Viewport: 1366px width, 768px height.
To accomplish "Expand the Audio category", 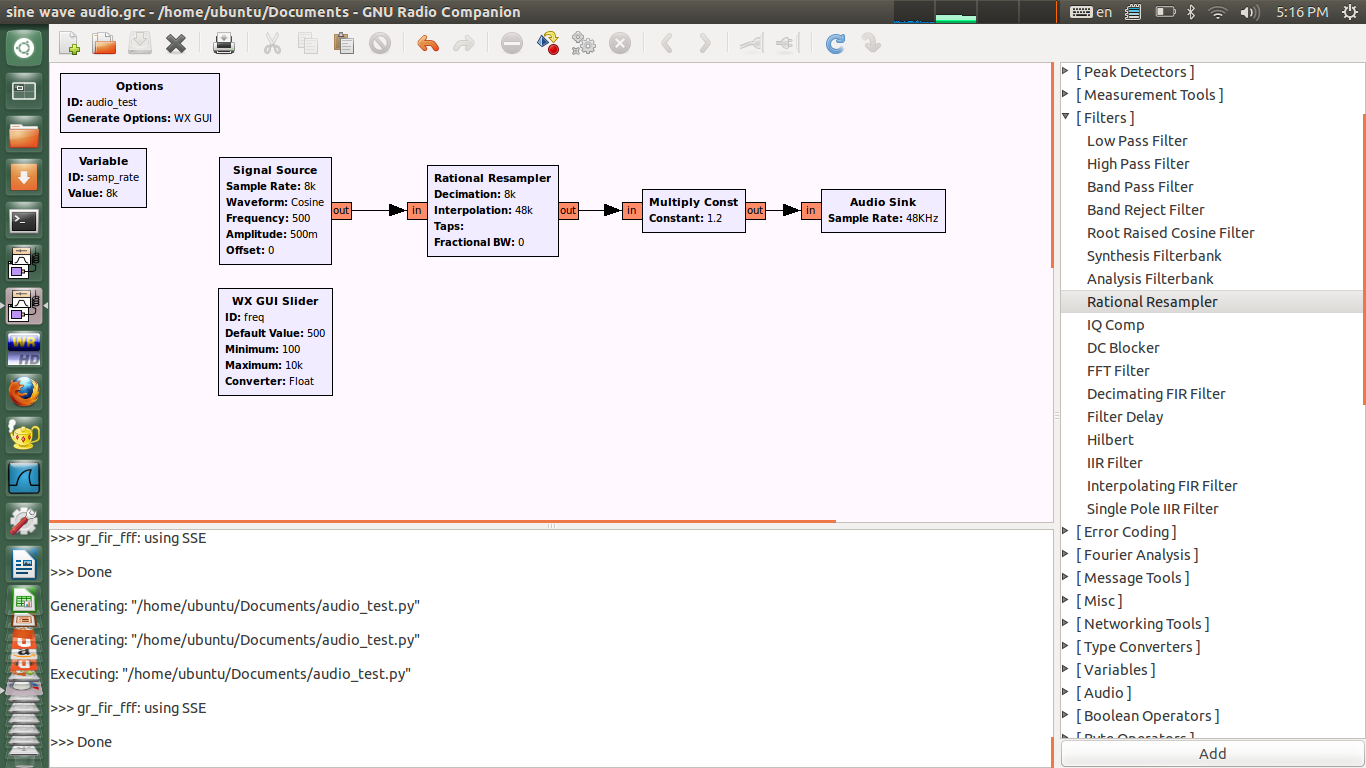I will (1066, 692).
